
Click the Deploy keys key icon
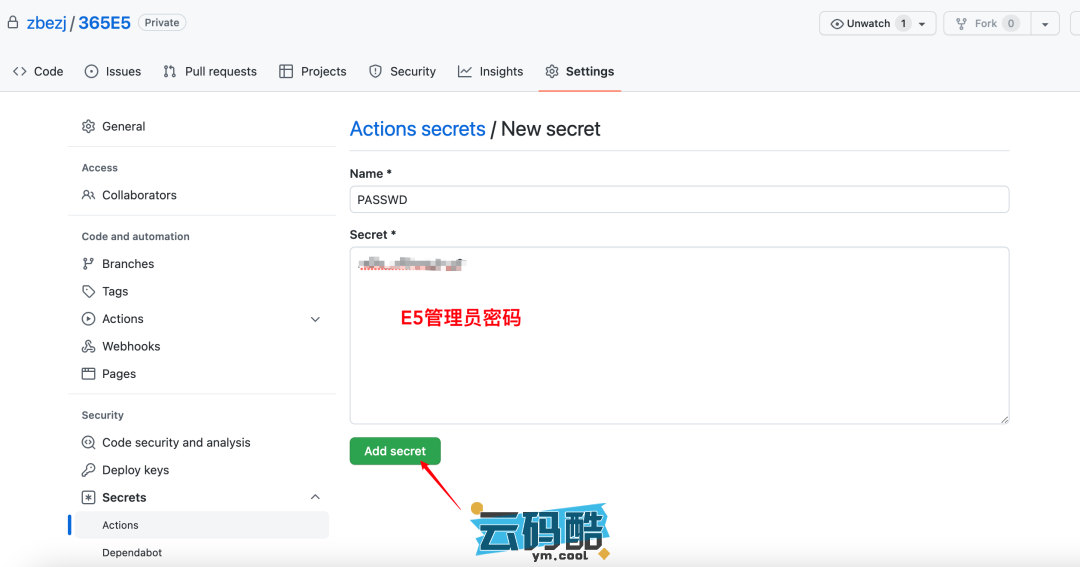(x=89, y=470)
